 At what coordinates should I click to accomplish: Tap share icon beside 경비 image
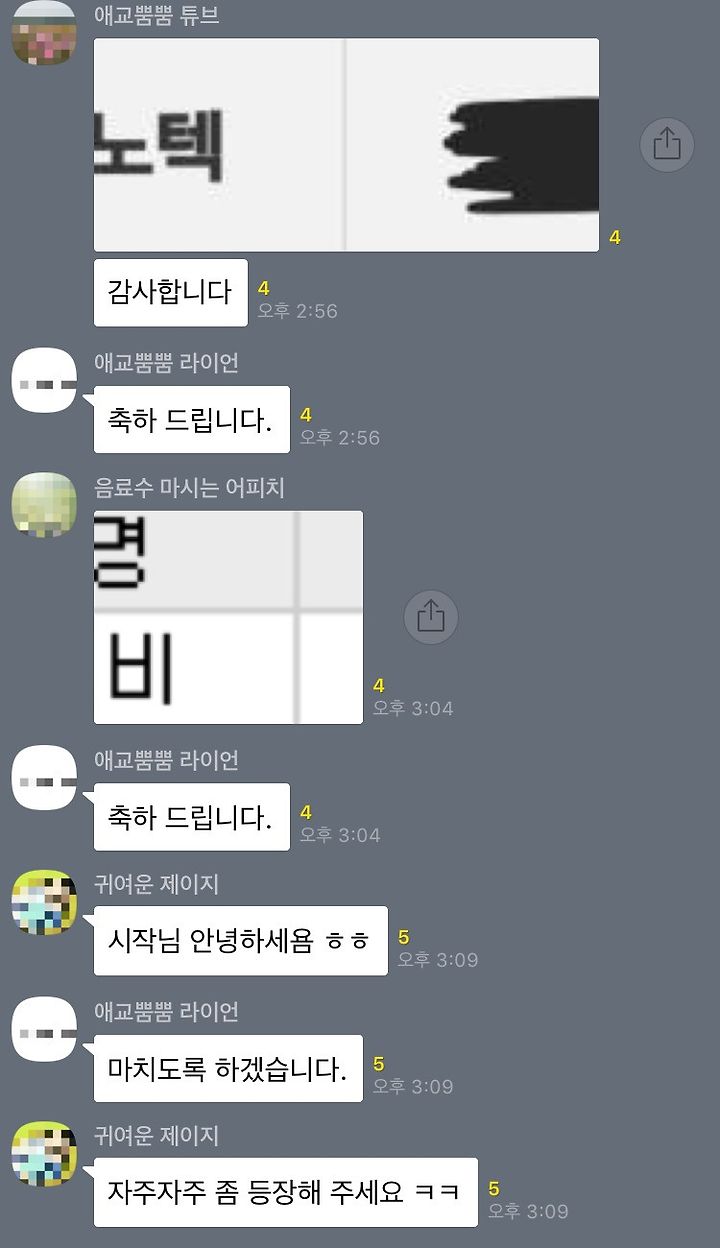pos(431,617)
